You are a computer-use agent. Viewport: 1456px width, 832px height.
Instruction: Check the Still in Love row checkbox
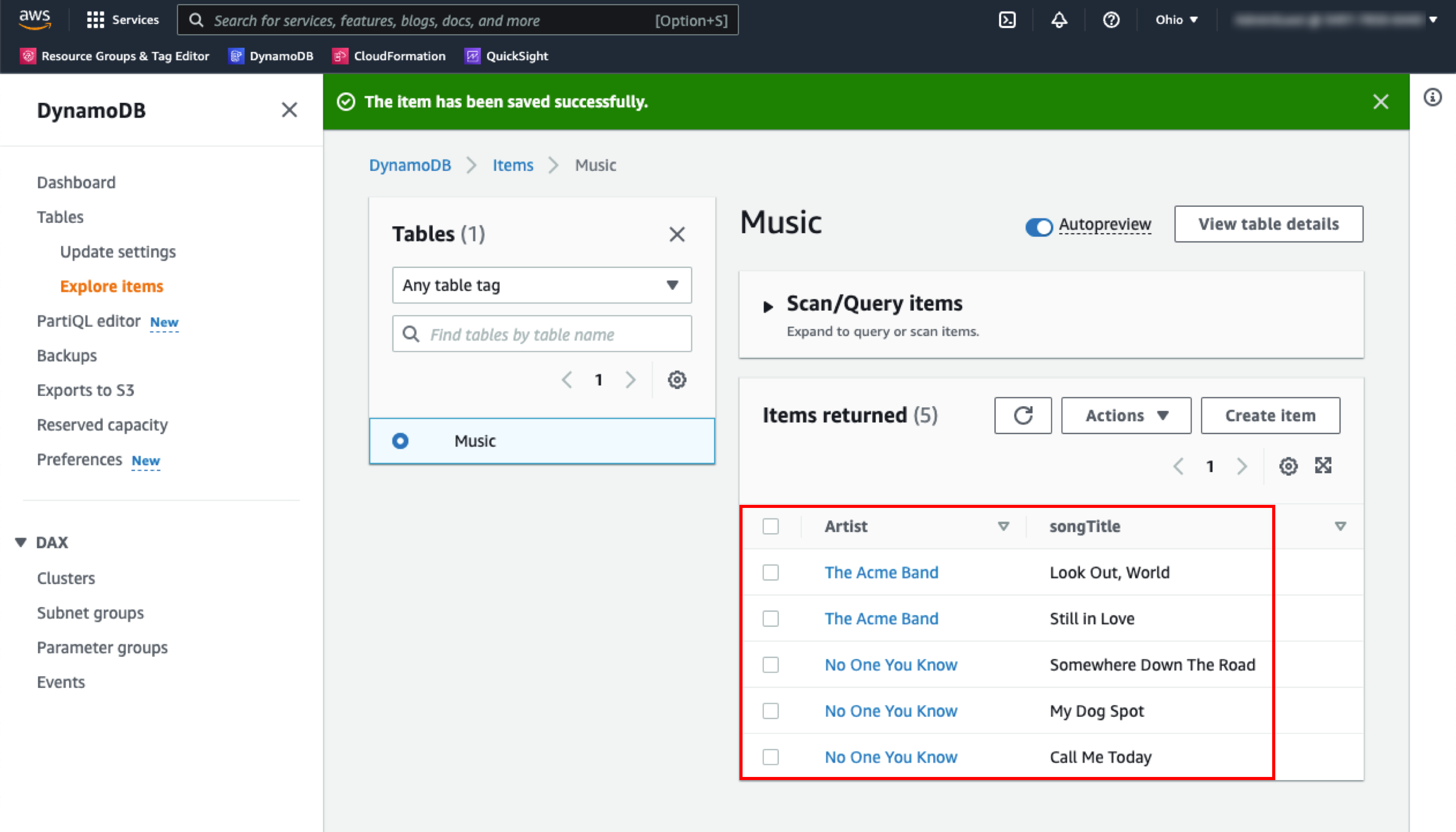pyautogui.click(x=771, y=619)
